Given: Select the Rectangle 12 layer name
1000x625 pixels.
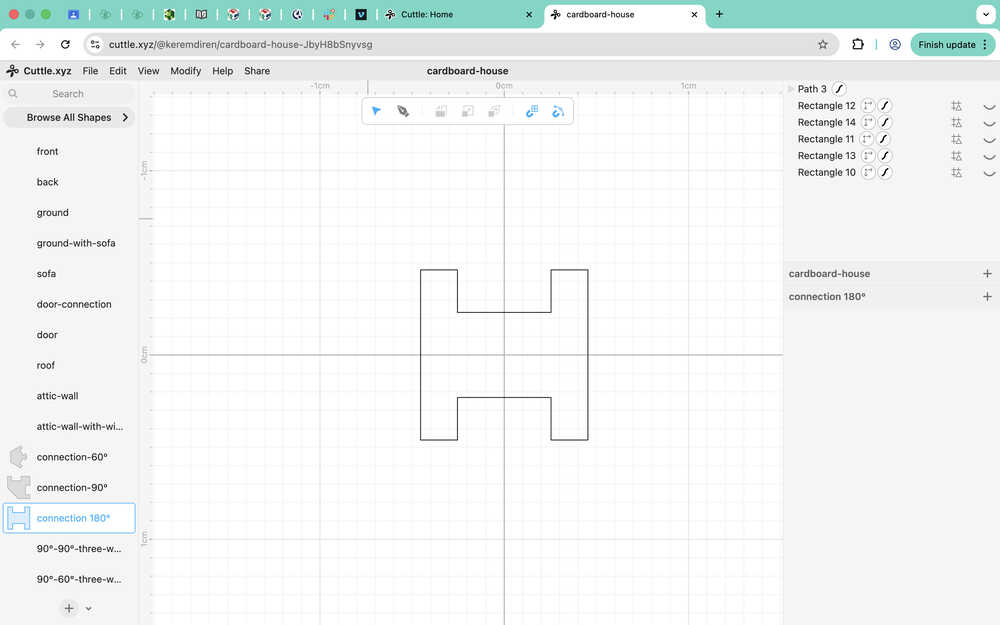Looking at the screenshot, I should pos(827,105).
